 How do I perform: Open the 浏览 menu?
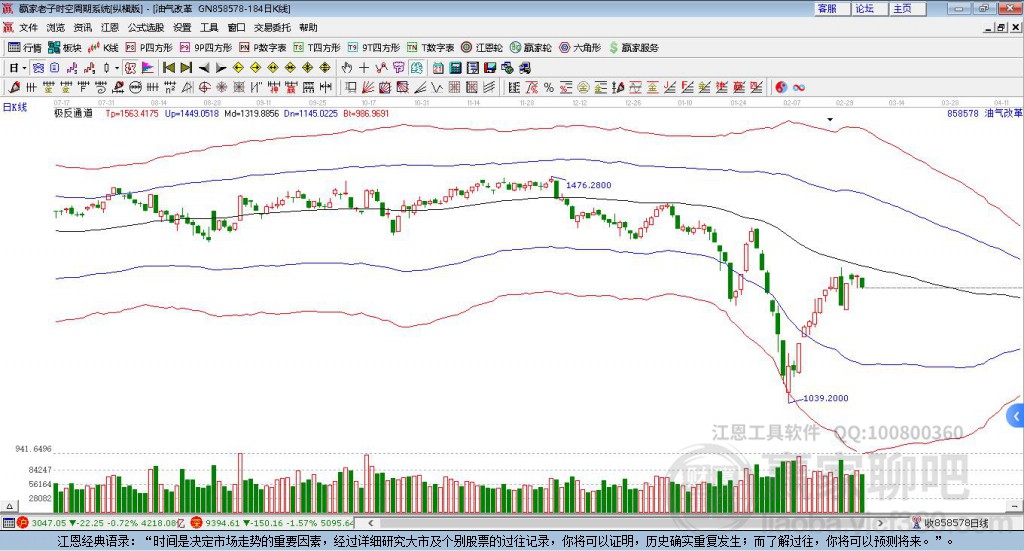56,27
